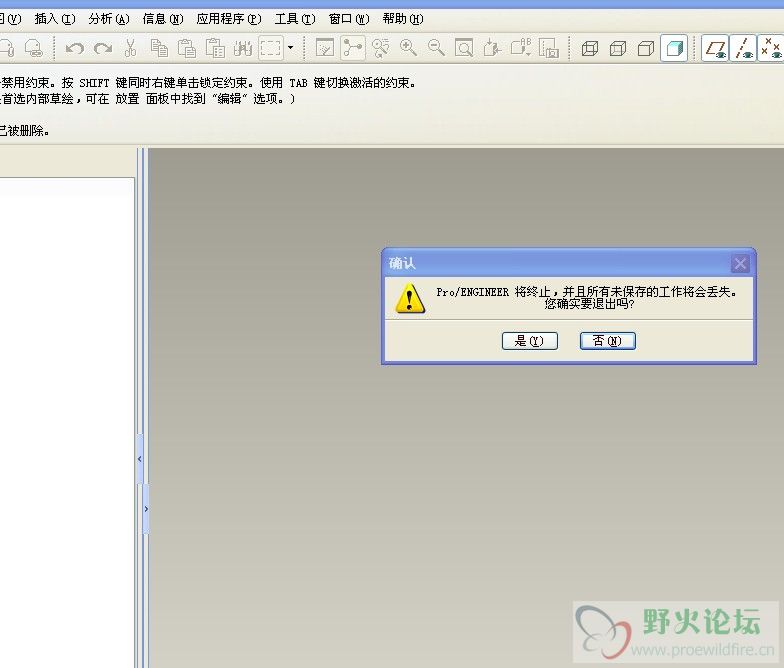Click the Reorient view icon
The width and height of the screenshot is (784, 668).
[x=492, y=48]
